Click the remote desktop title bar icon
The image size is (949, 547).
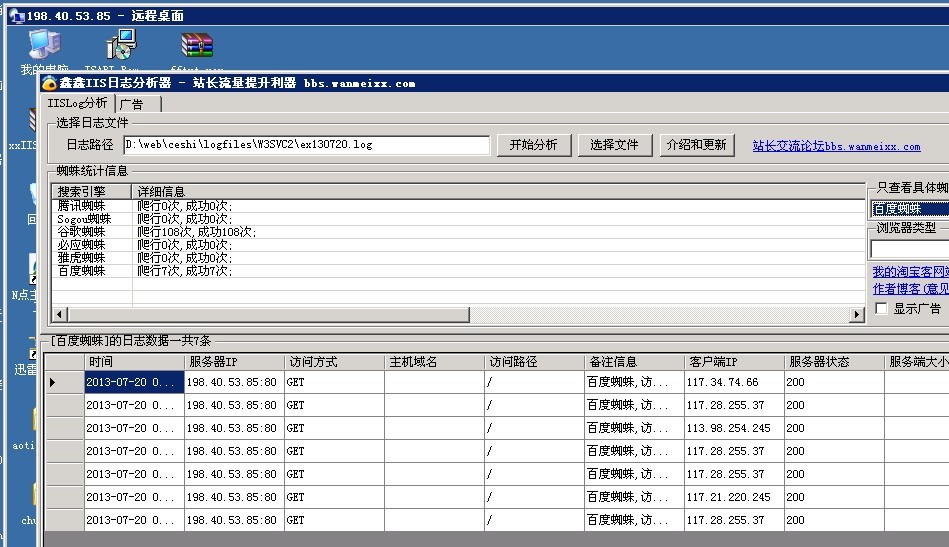pos(17,16)
